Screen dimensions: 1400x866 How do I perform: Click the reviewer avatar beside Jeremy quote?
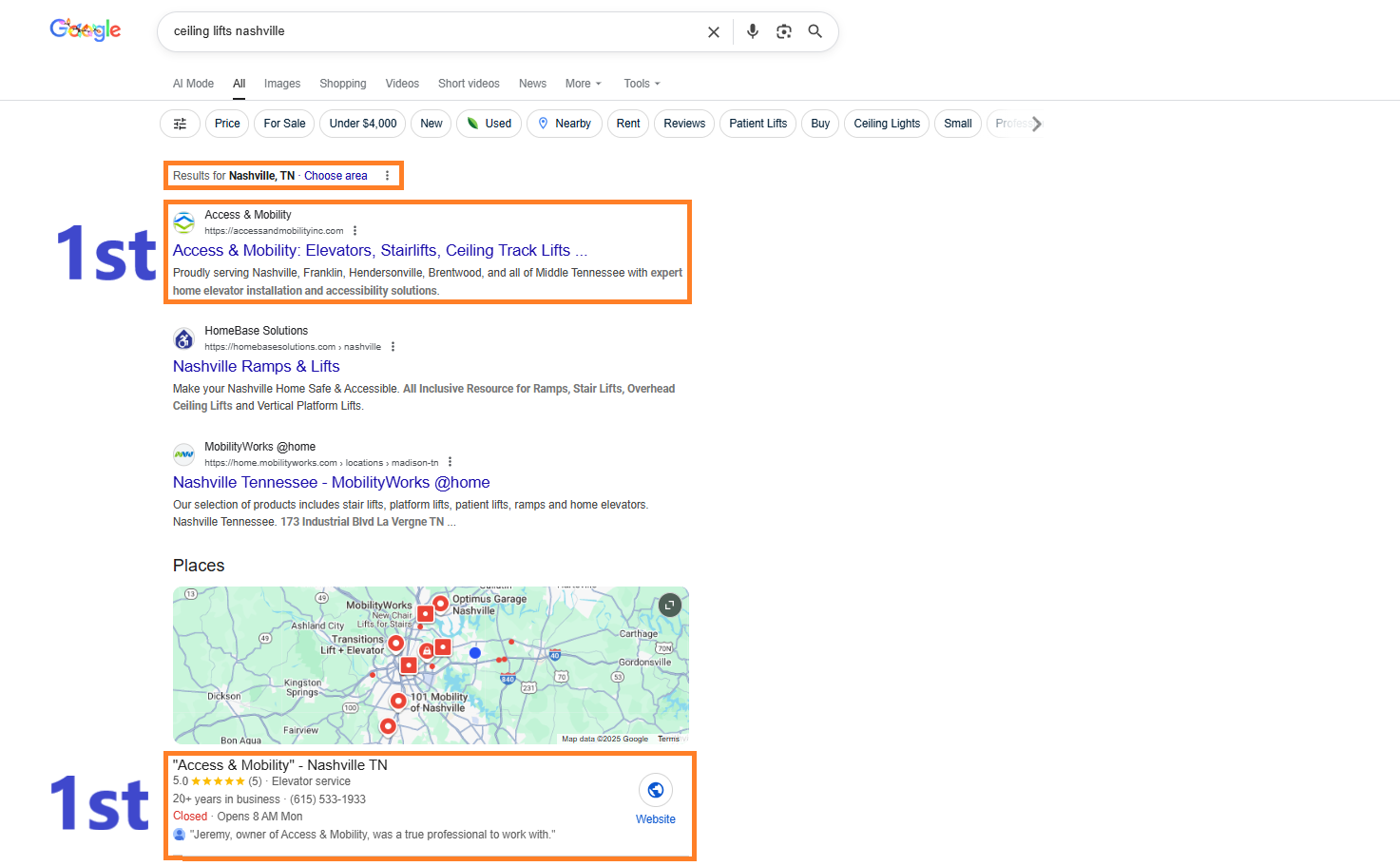click(x=180, y=835)
